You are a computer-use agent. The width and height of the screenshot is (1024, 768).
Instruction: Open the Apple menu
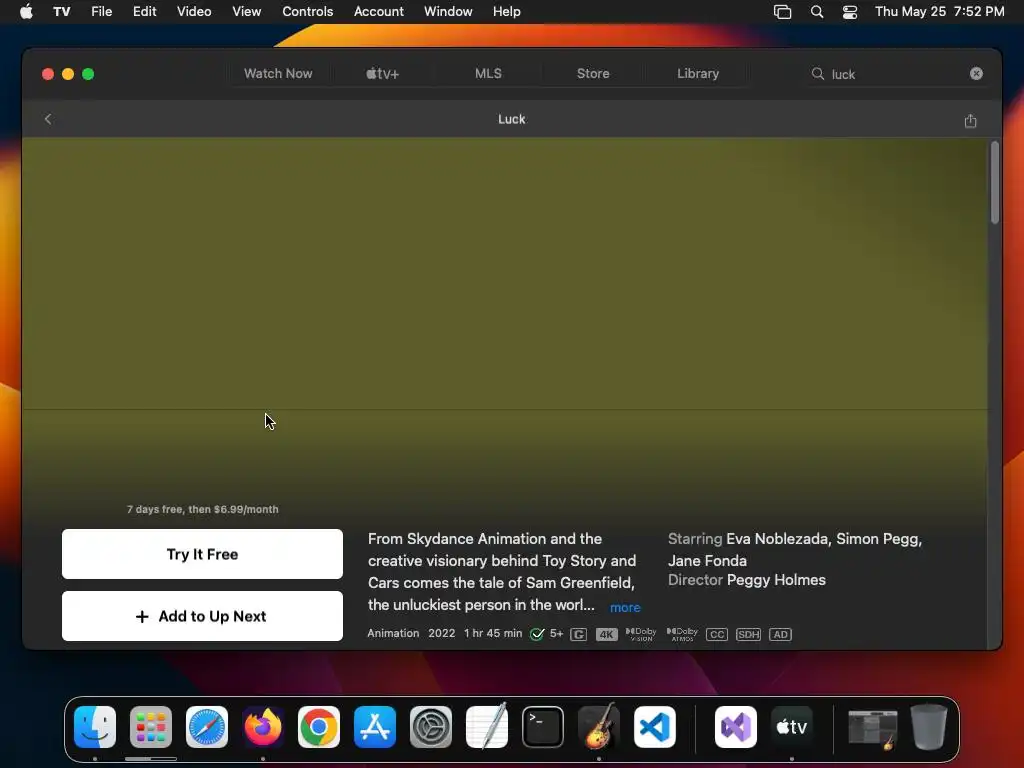(26, 11)
